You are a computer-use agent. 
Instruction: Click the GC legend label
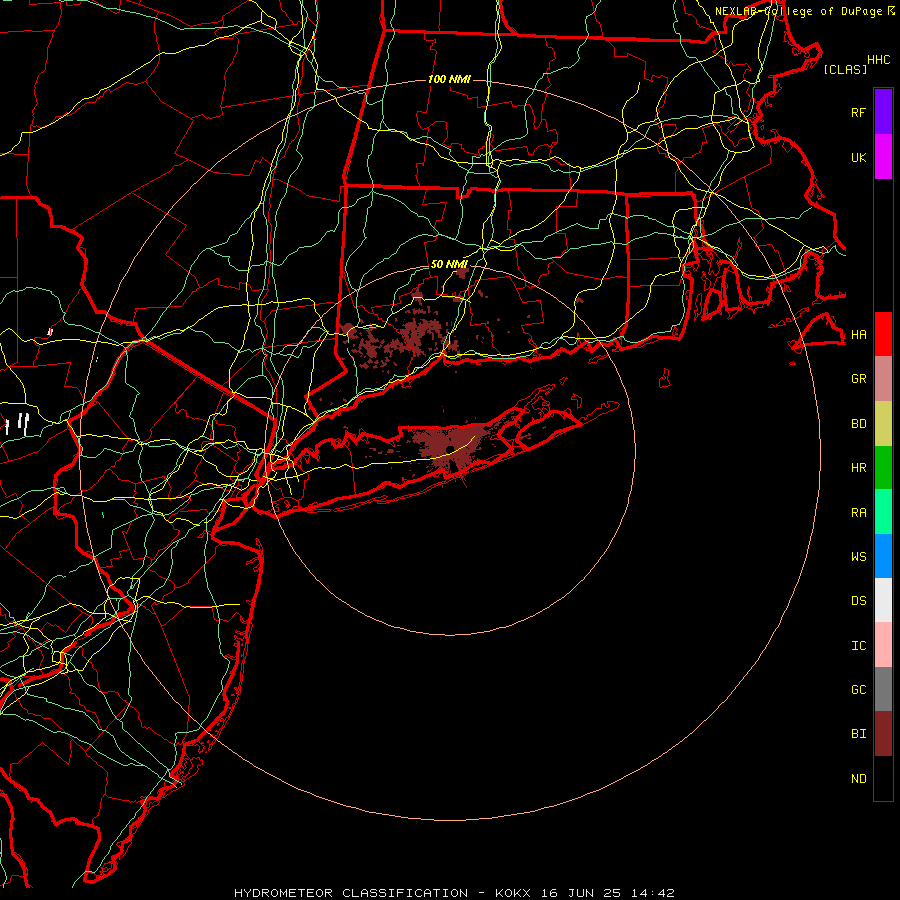[x=858, y=690]
